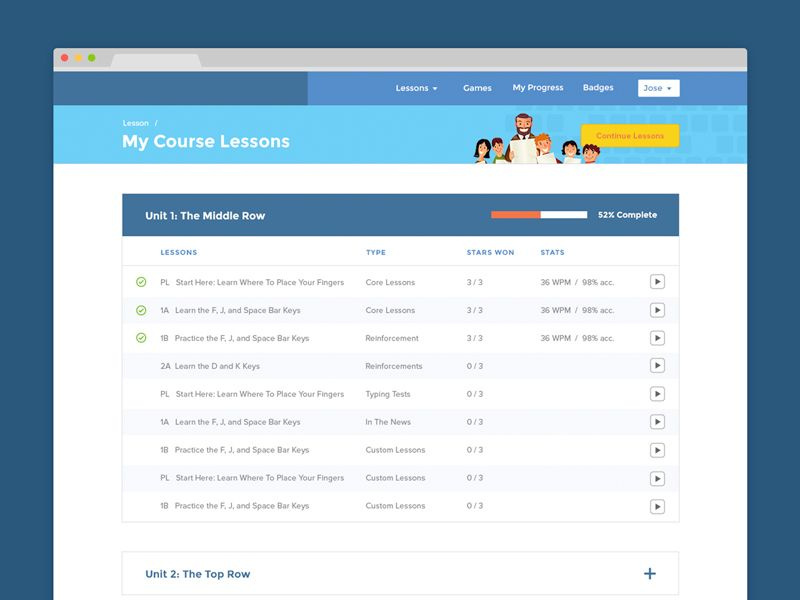Image resolution: width=800 pixels, height=600 pixels.
Task: Play lesson 2A Learn the D and K Keys
Action: [x=658, y=366]
